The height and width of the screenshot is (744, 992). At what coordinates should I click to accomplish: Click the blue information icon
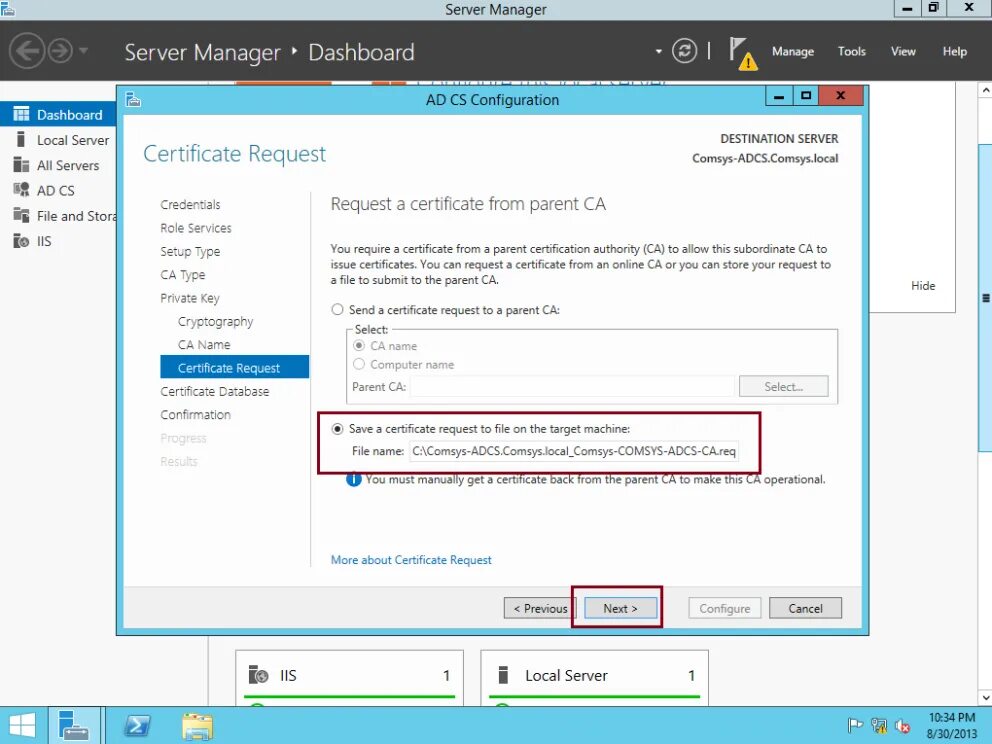[354, 480]
